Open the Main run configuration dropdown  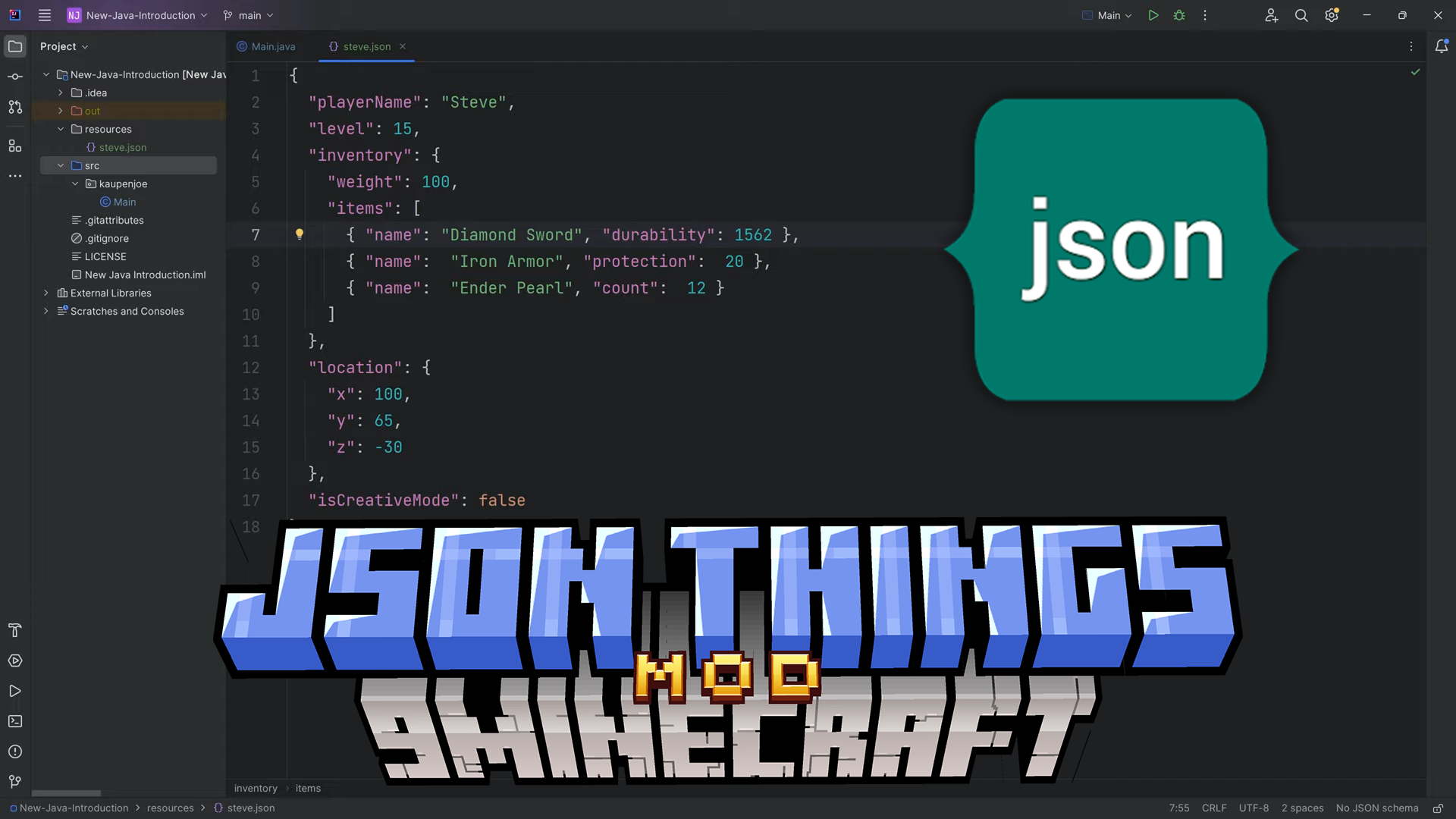(x=1107, y=15)
